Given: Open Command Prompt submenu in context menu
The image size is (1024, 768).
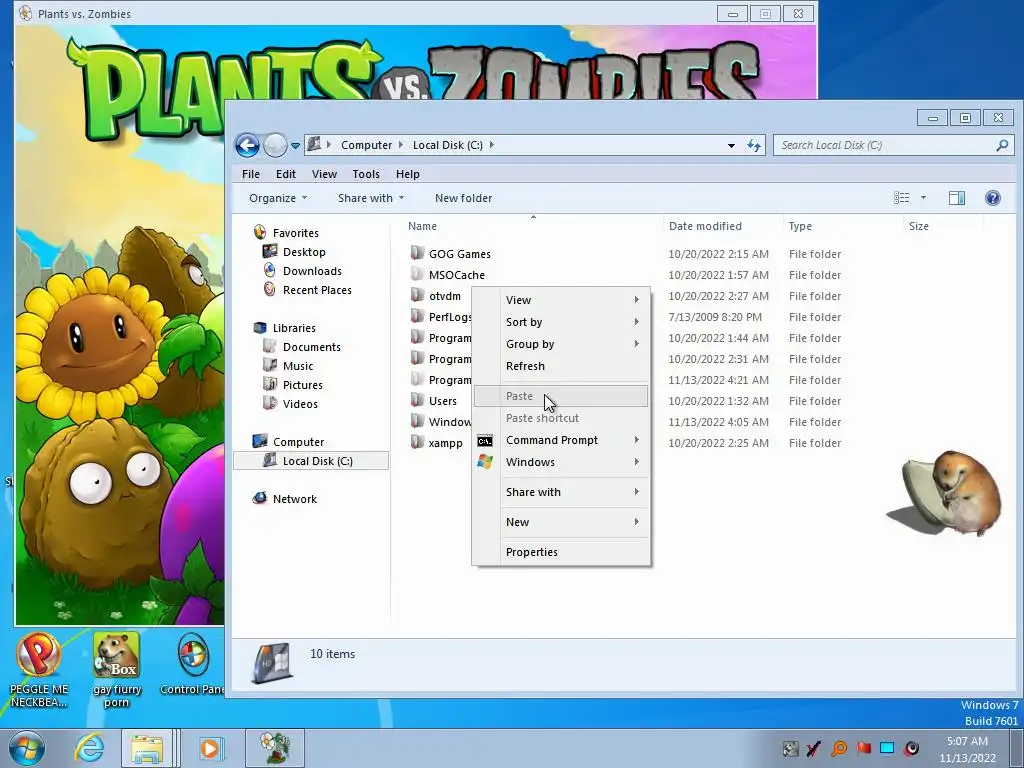Looking at the screenshot, I should pos(561,440).
